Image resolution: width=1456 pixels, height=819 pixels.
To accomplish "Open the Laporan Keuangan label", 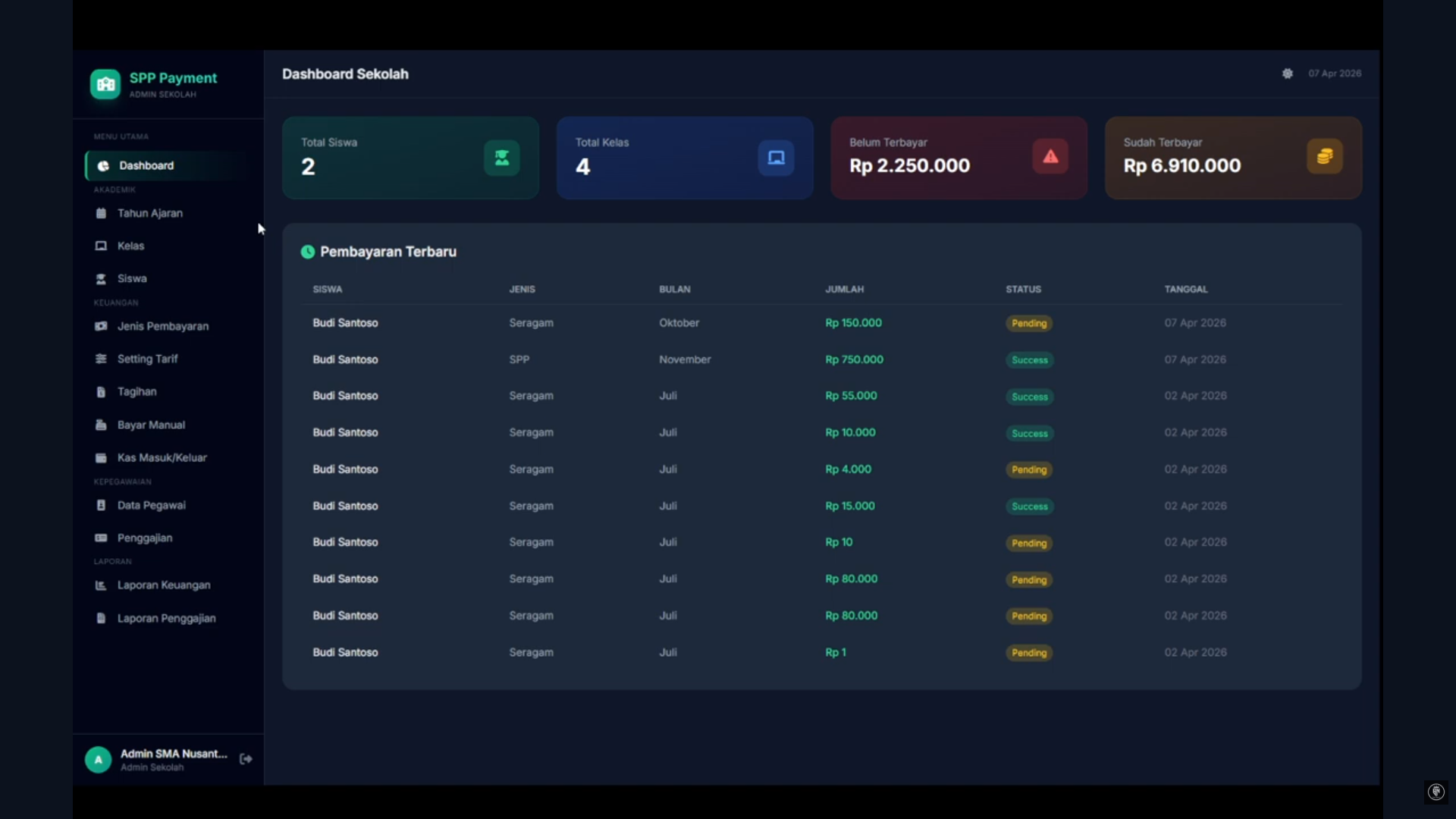I will pyautogui.click(x=164, y=585).
